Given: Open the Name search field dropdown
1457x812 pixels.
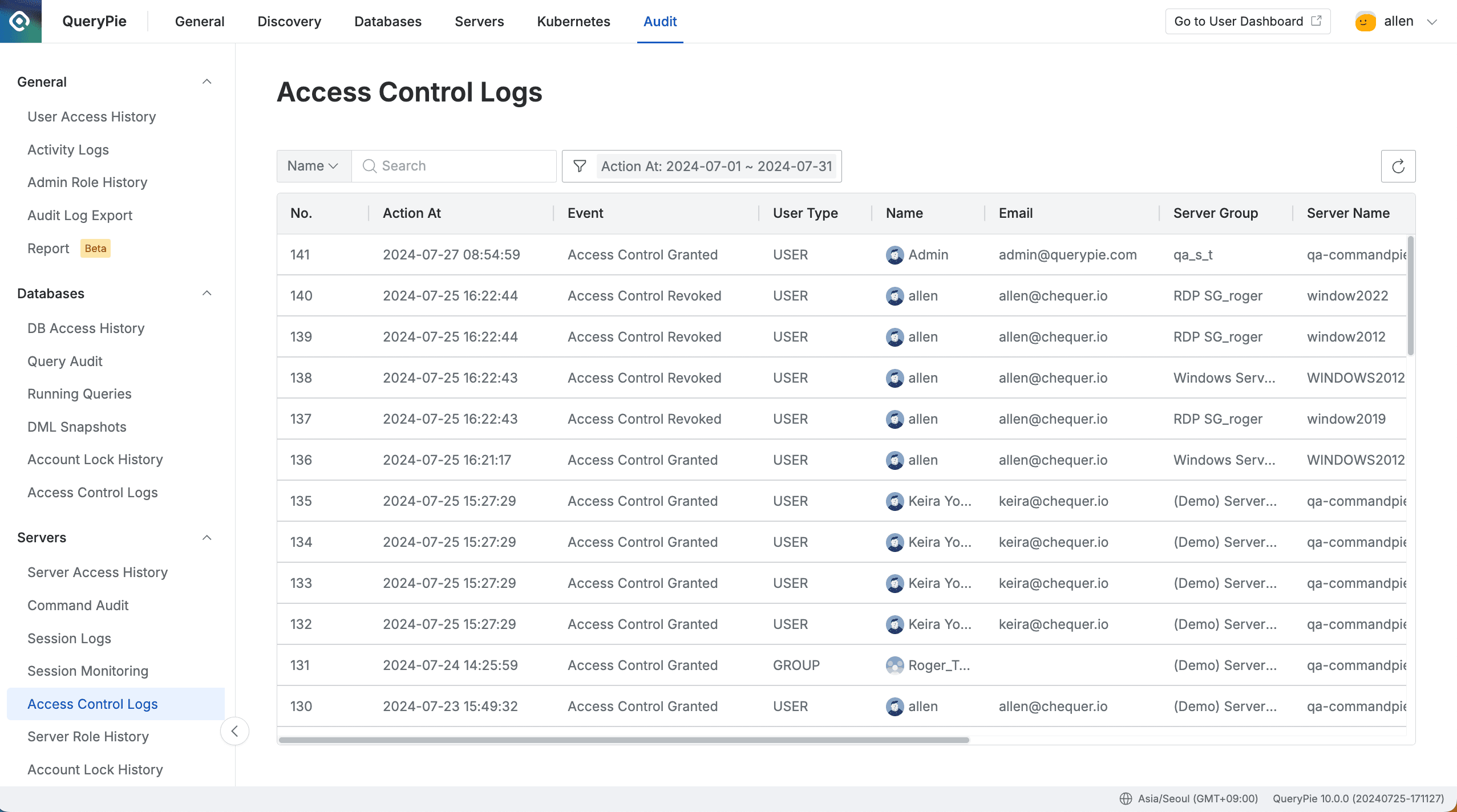Looking at the screenshot, I should point(313,166).
